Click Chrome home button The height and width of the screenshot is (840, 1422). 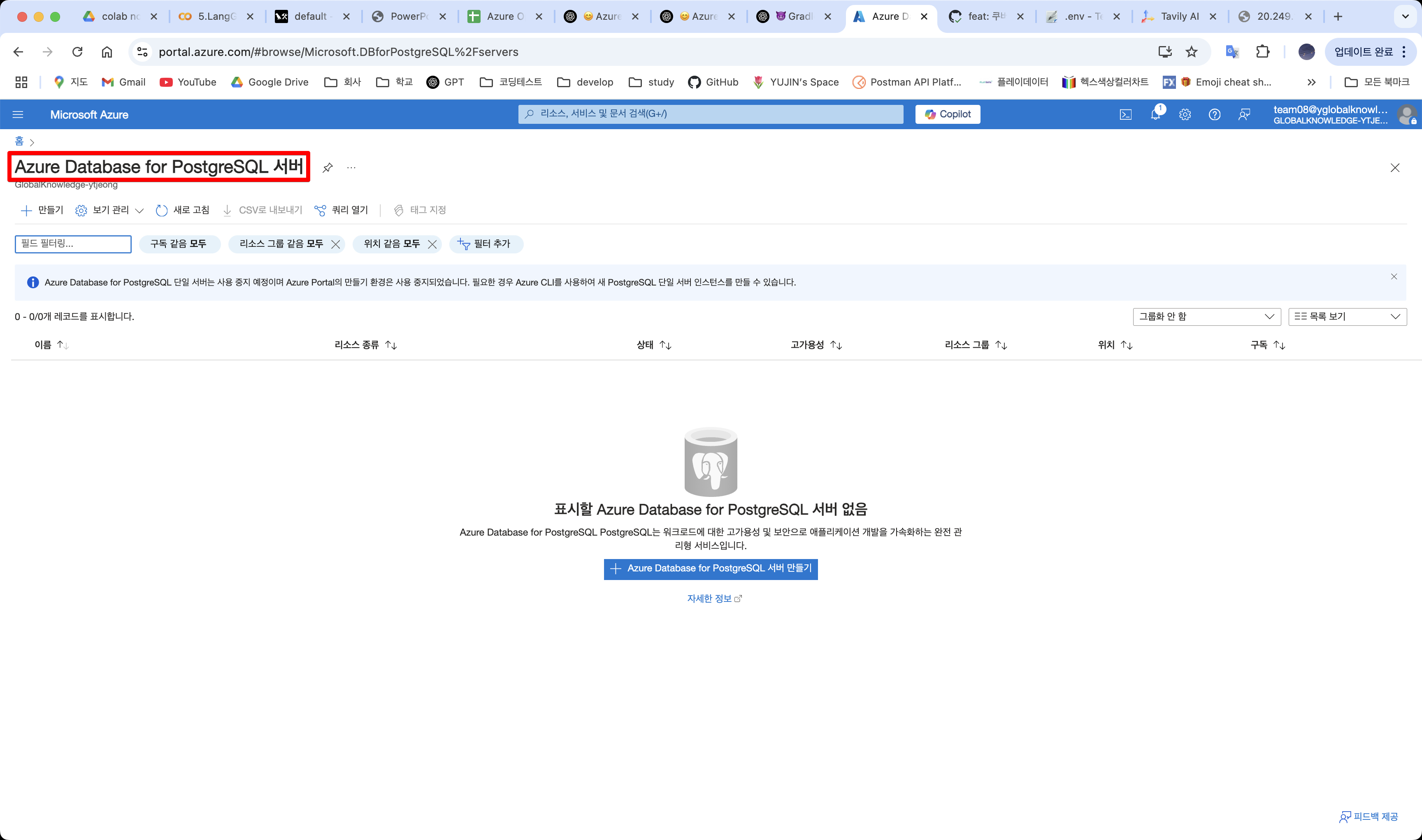click(x=107, y=52)
